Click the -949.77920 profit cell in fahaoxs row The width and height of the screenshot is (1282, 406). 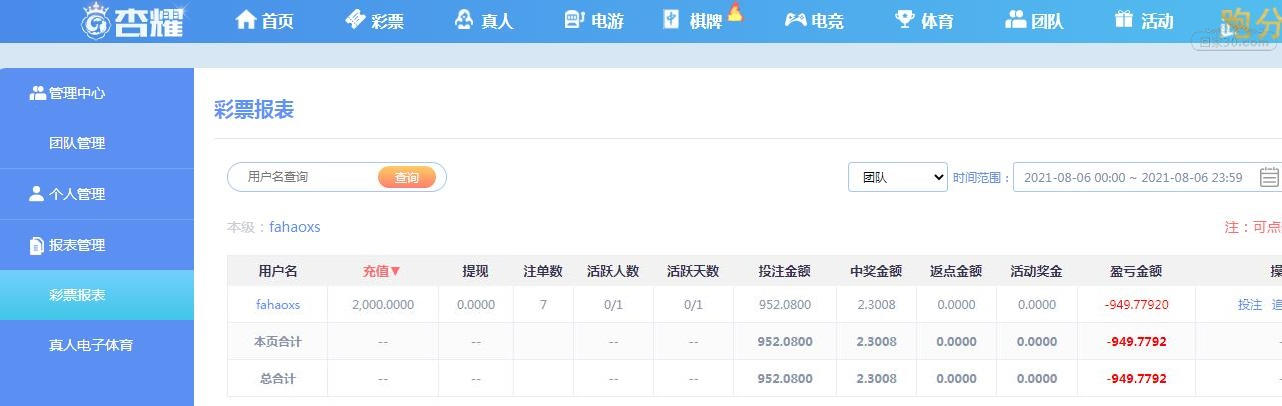(1136, 304)
